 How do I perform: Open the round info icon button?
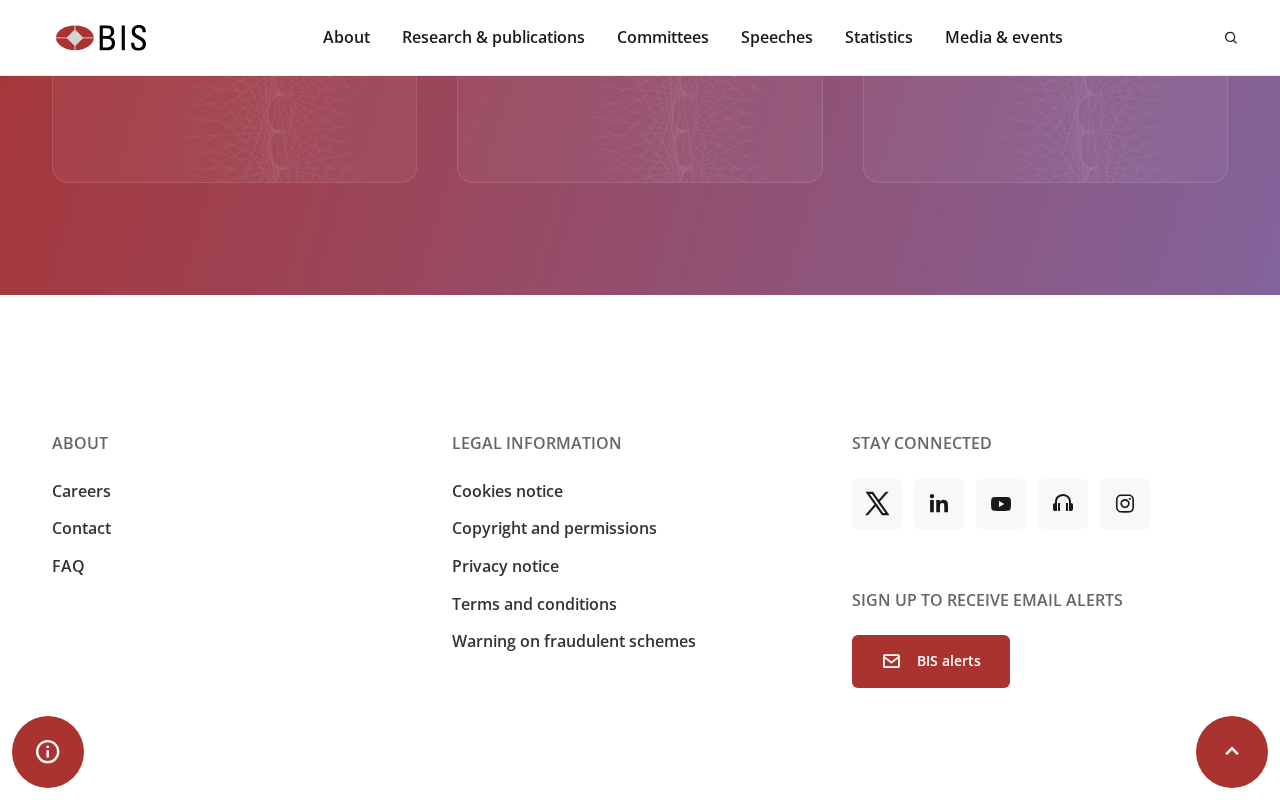pos(48,752)
